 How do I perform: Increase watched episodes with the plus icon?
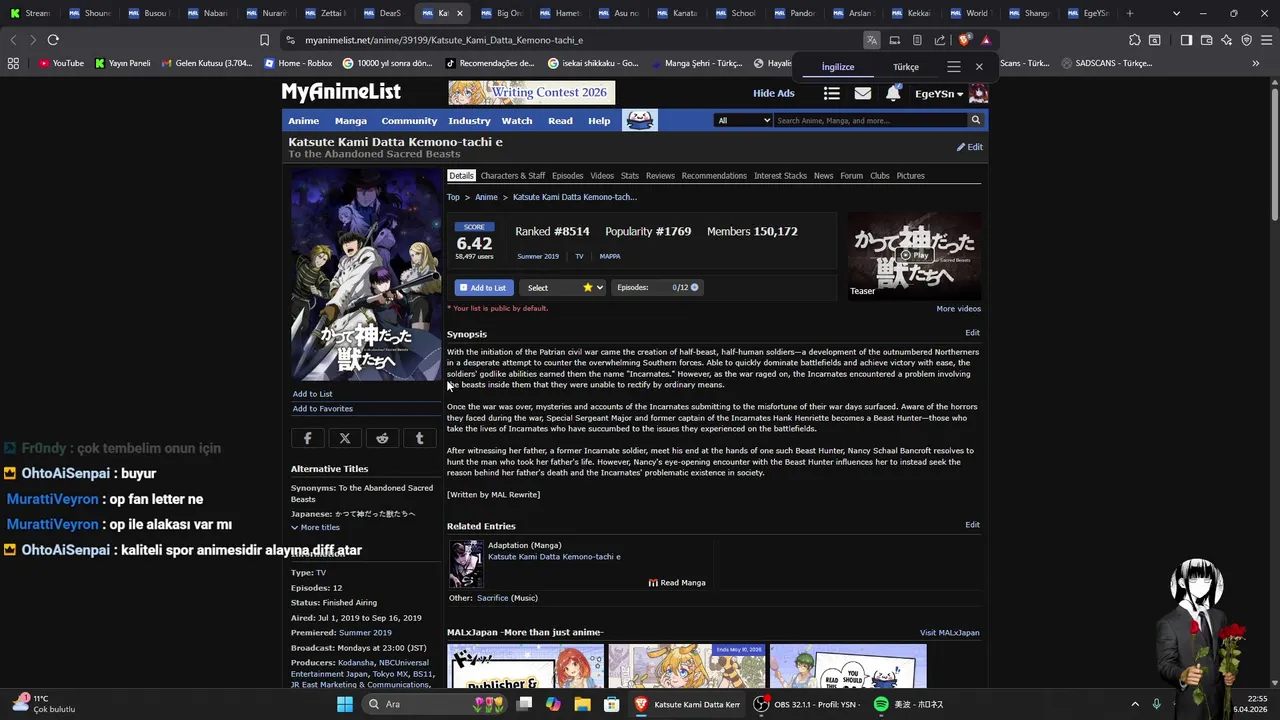694,287
